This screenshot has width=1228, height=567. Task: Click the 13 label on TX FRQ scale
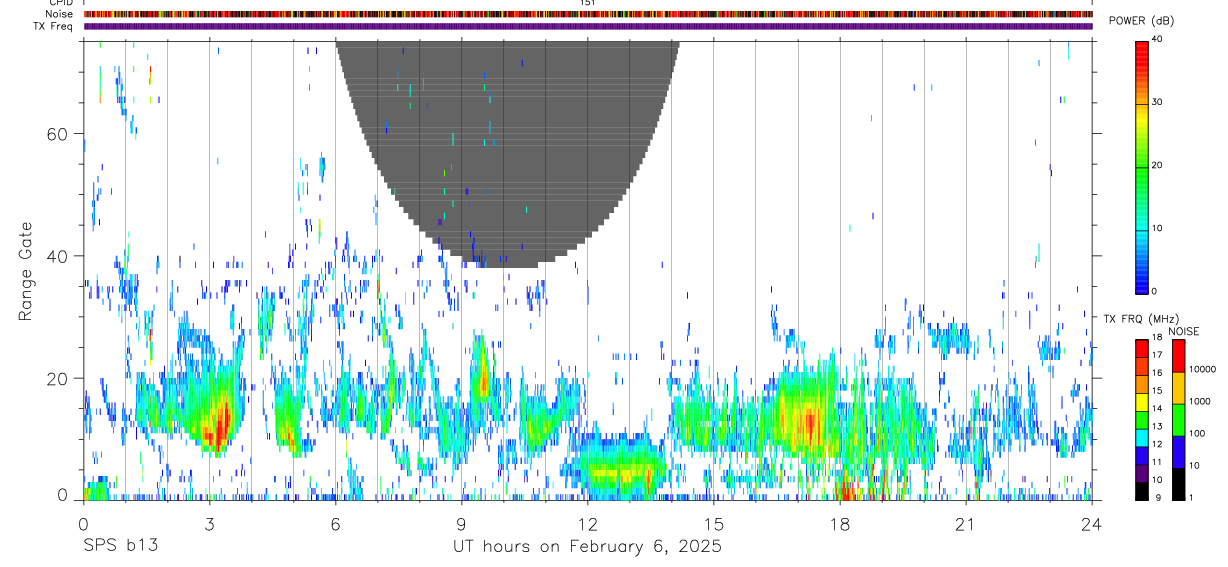click(1158, 426)
